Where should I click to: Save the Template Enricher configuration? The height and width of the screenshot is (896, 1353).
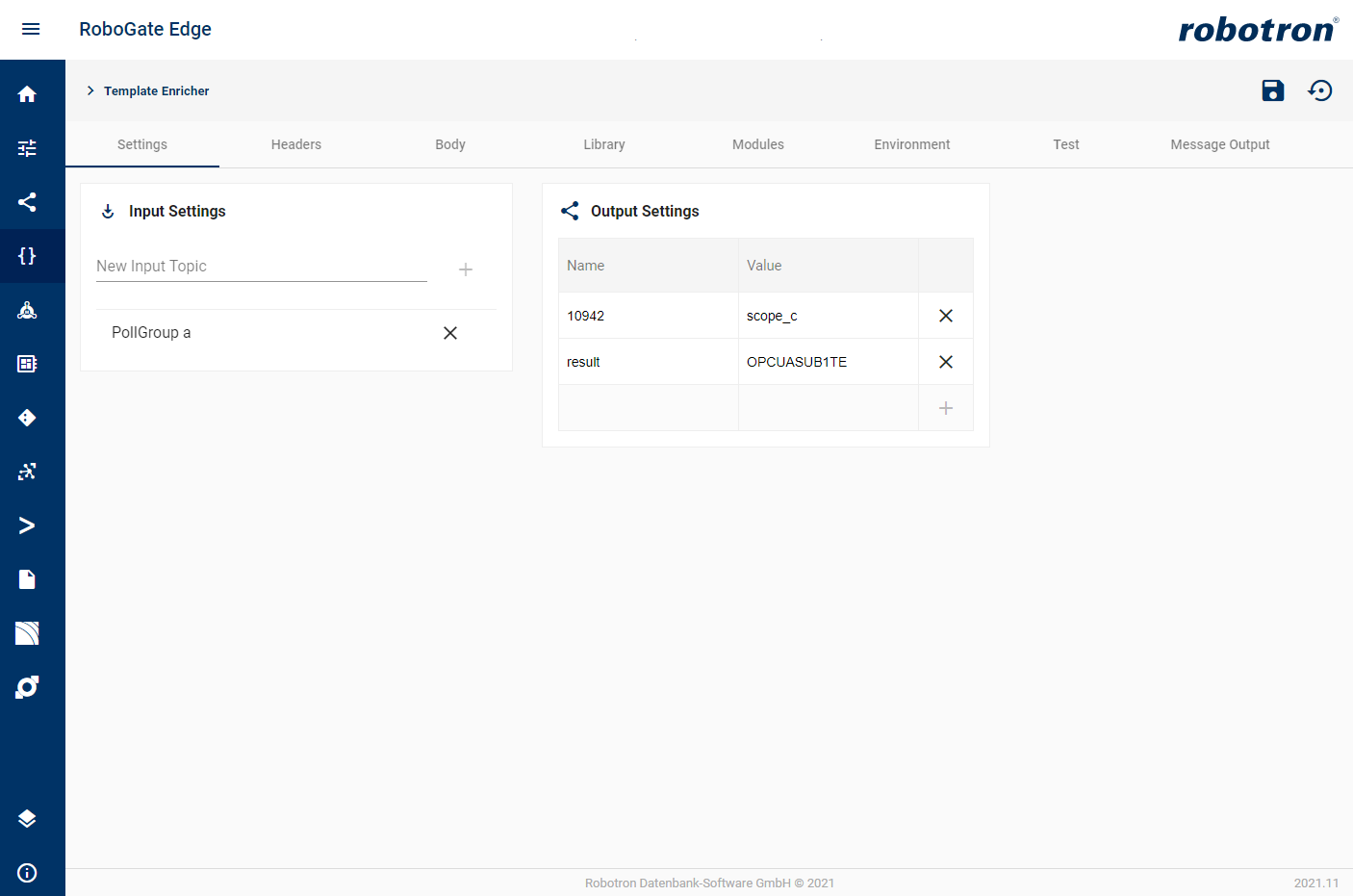click(x=1273, y=90)
